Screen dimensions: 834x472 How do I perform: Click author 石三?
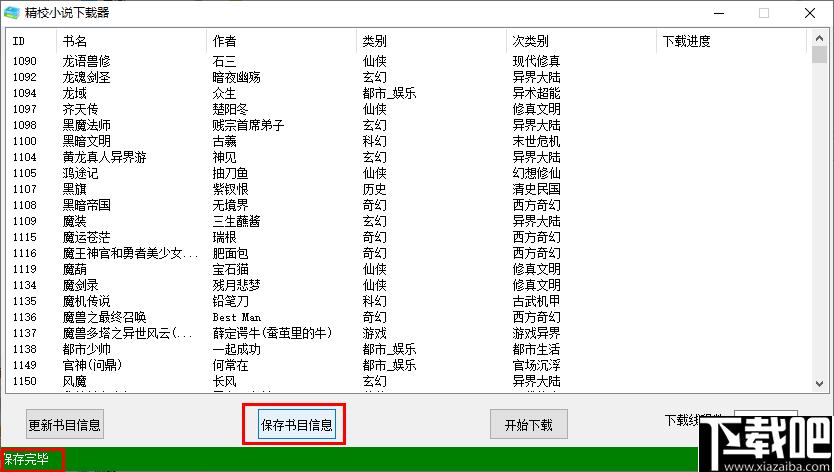pyautogui.click(x=224, y=61)
